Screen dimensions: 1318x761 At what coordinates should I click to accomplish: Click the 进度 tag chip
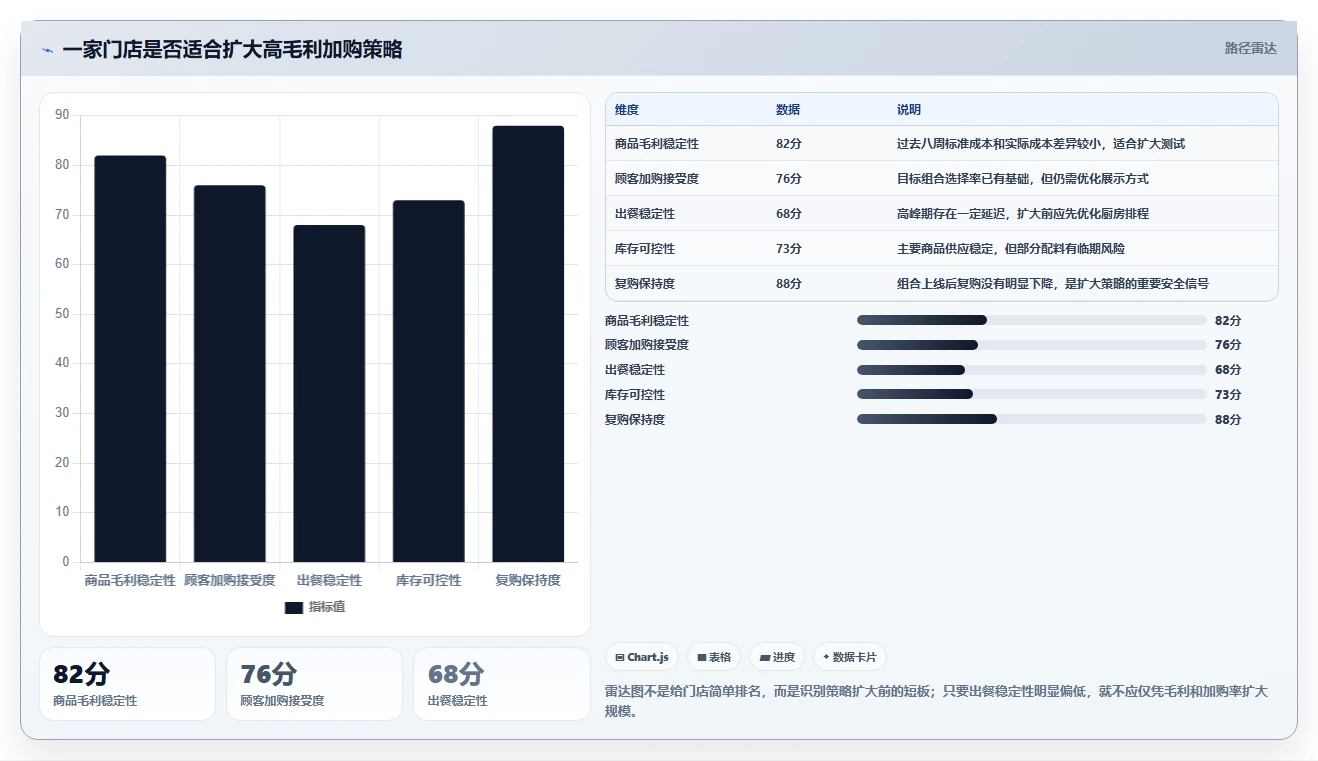(x=777, y=657)
